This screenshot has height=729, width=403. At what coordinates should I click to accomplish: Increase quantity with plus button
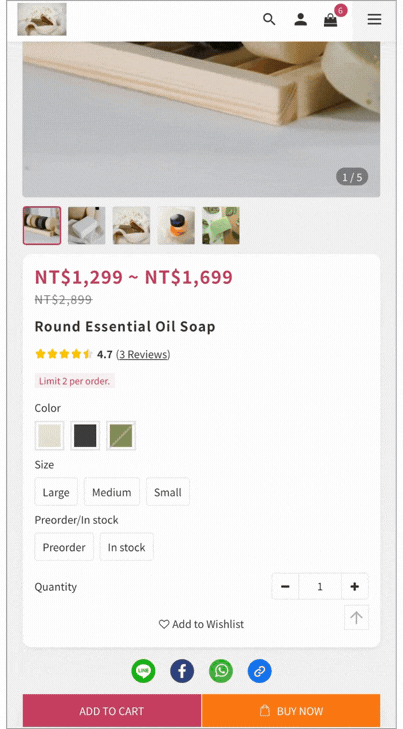pos(355,586)
